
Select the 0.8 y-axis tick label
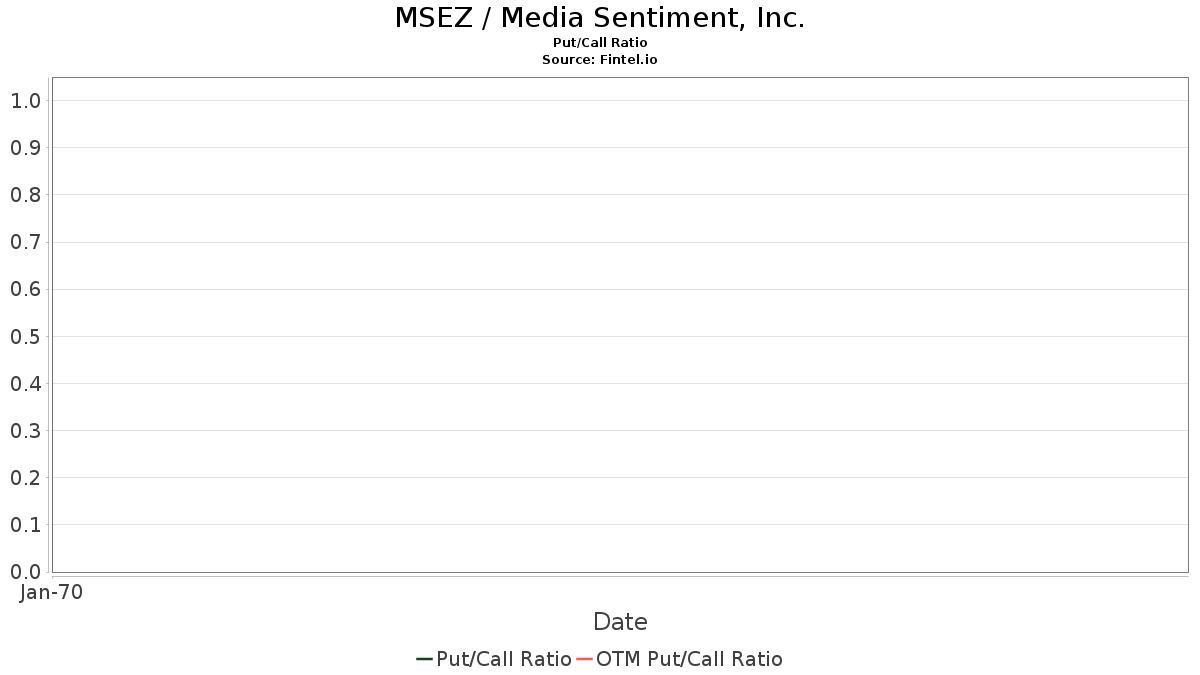[25, 195]
